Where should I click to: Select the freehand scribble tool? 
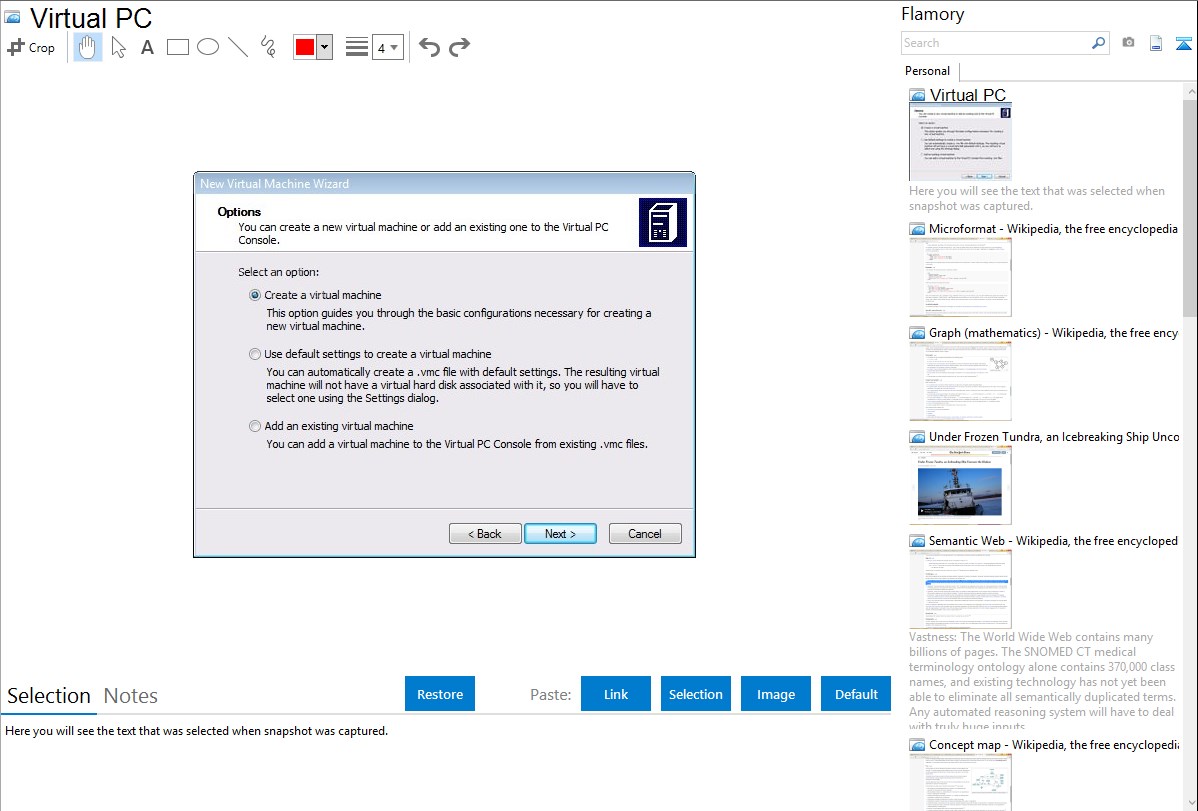pos(268,47)
